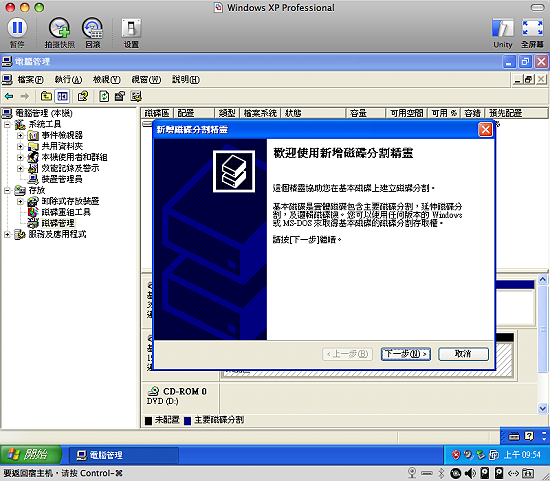Open the 執行(A) menu

68,80
